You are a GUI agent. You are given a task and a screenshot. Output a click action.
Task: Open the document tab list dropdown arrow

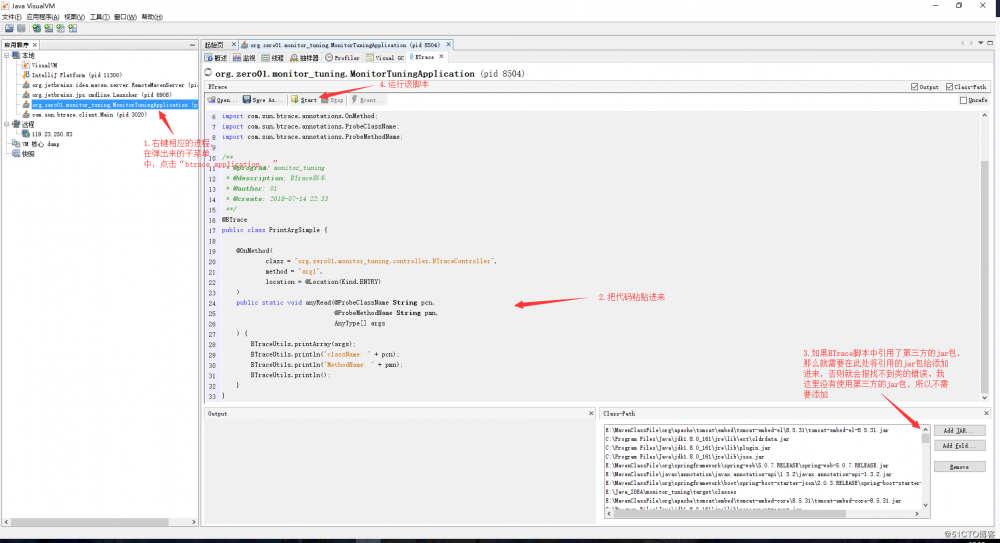981,43
